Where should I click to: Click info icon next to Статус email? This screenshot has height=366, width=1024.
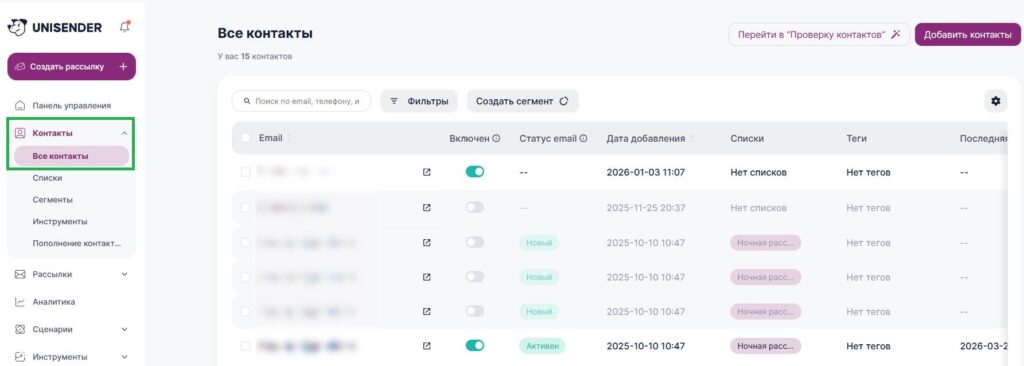pyautogui.click(x=583, y=139)
